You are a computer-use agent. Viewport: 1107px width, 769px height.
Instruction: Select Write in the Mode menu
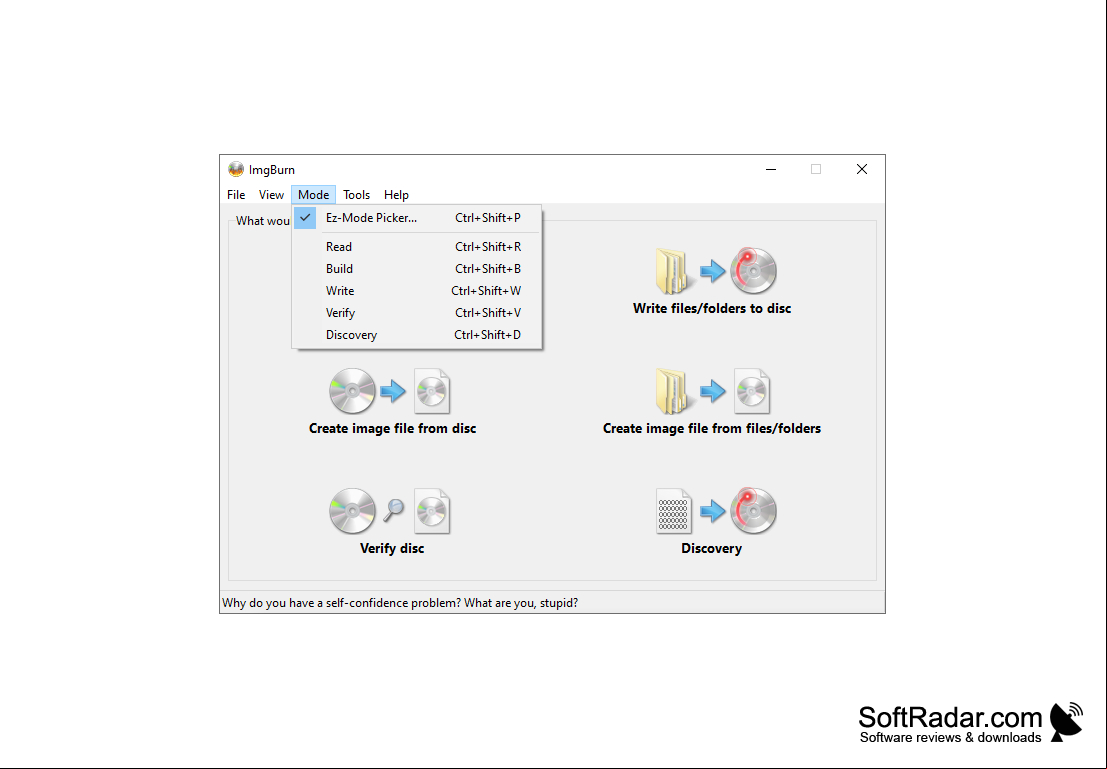pos(417,291)
